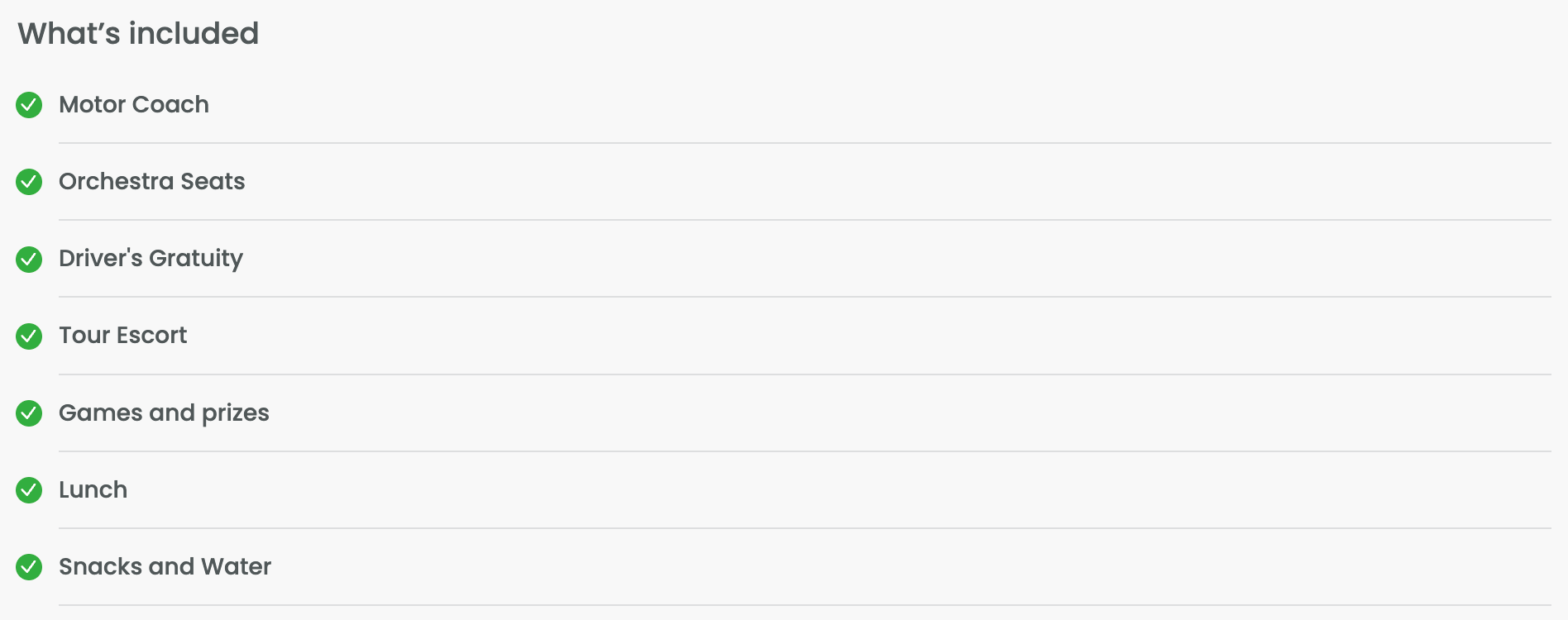Click the green check icon for Tour Escort
The height and width of the screenshot is (620, 1568).
(x=29, y=336)
